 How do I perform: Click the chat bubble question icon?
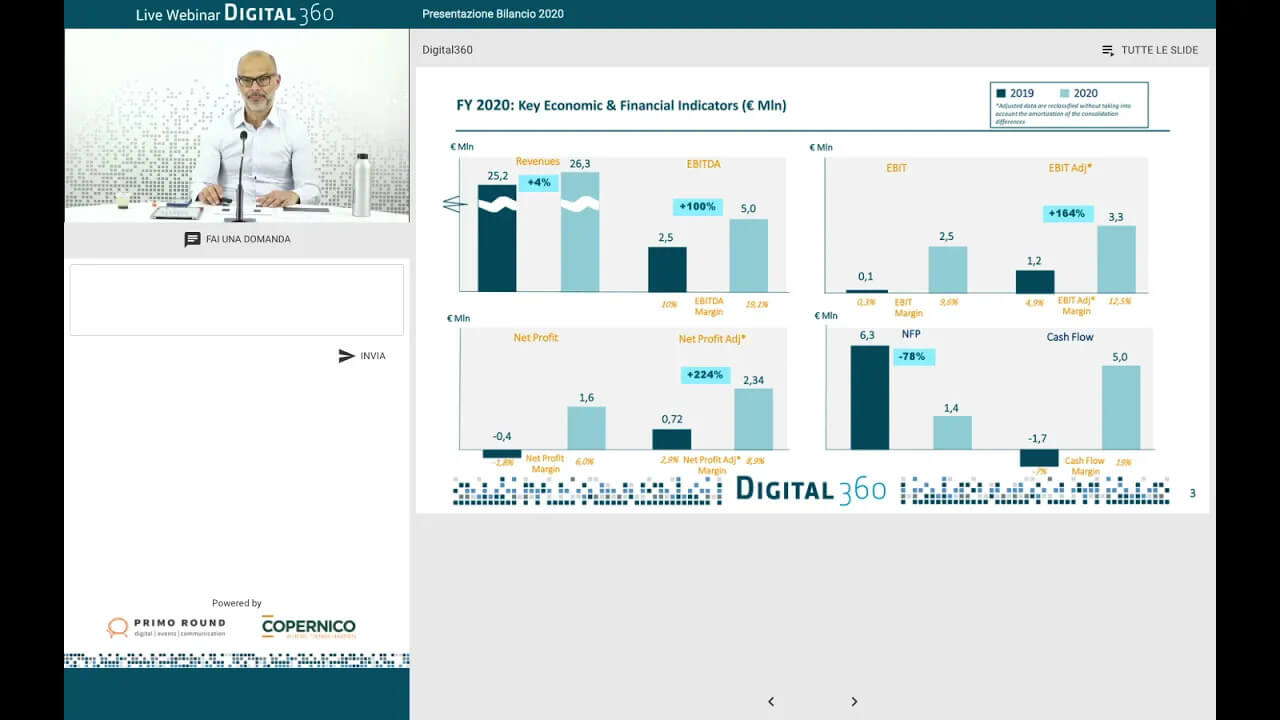(x=192, y=239)
